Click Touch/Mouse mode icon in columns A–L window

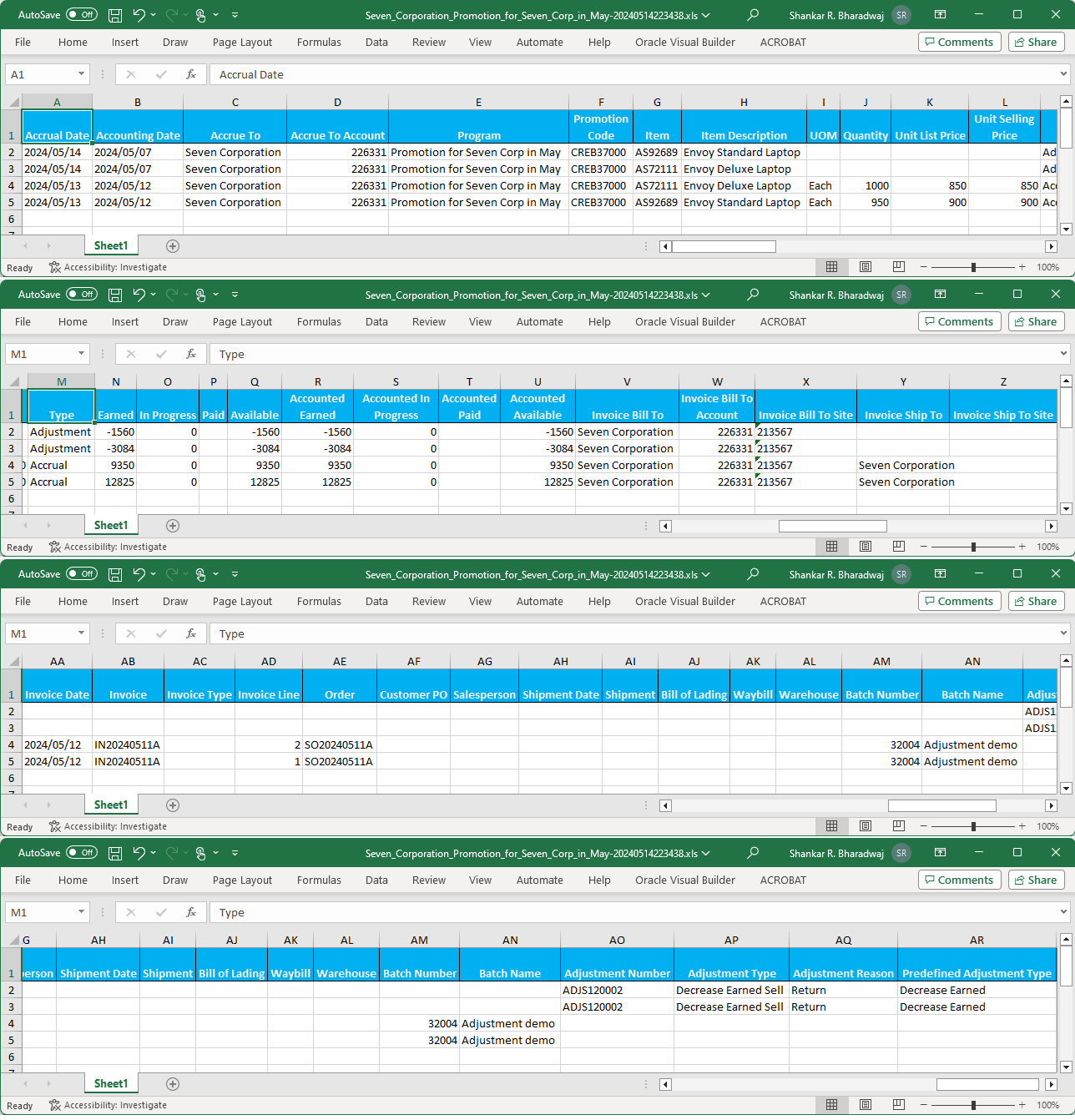tap(200, 15)
